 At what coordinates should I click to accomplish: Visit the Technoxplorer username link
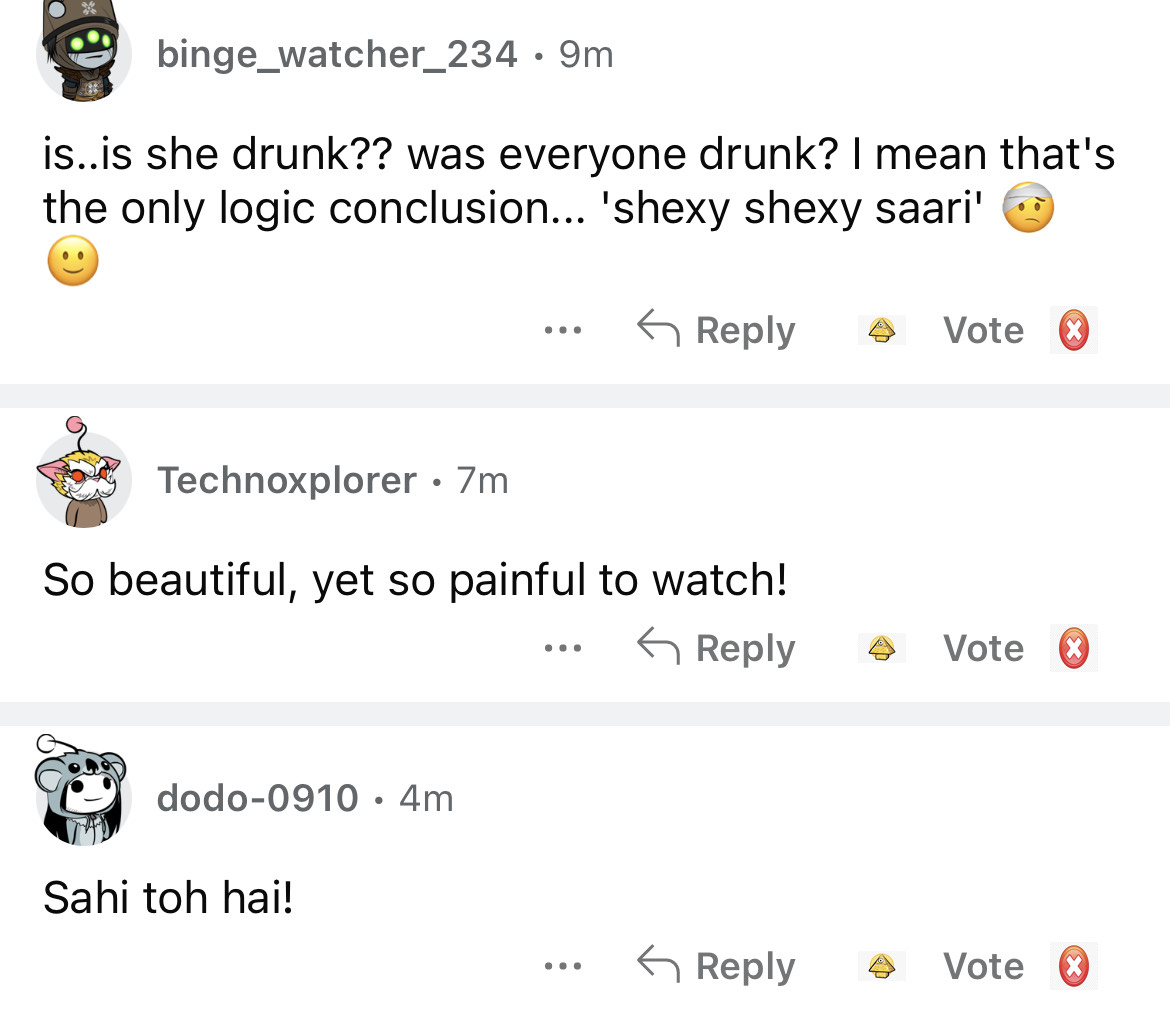coord(286,481)
